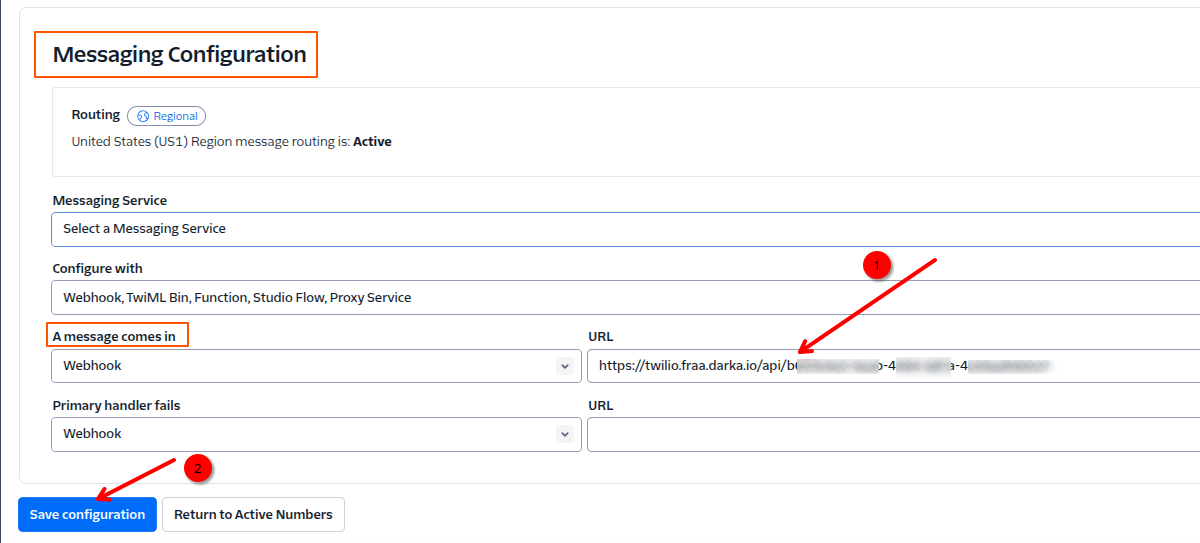Viewport: 1200px width, 543px height.
Task: Click chevron arrow on 'A message comes in' dropdown
Action: tap(564, 366)
